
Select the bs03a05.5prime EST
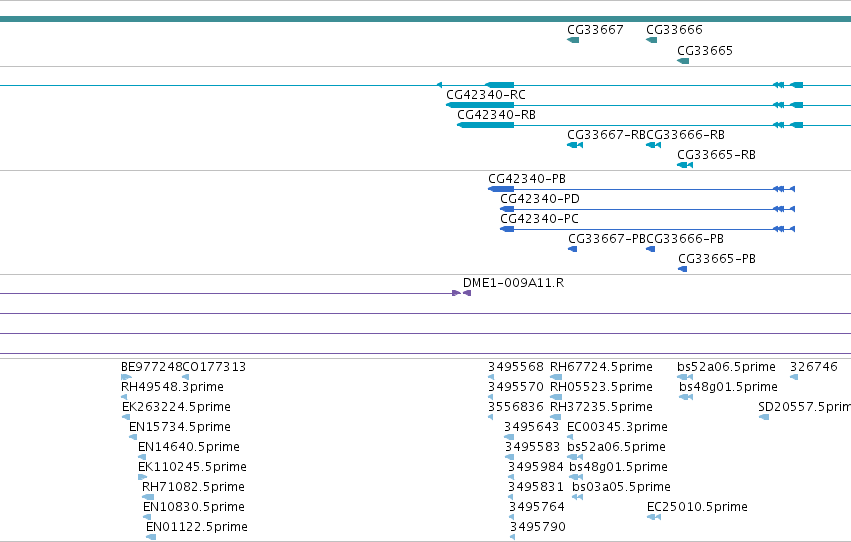click(621, 488)
